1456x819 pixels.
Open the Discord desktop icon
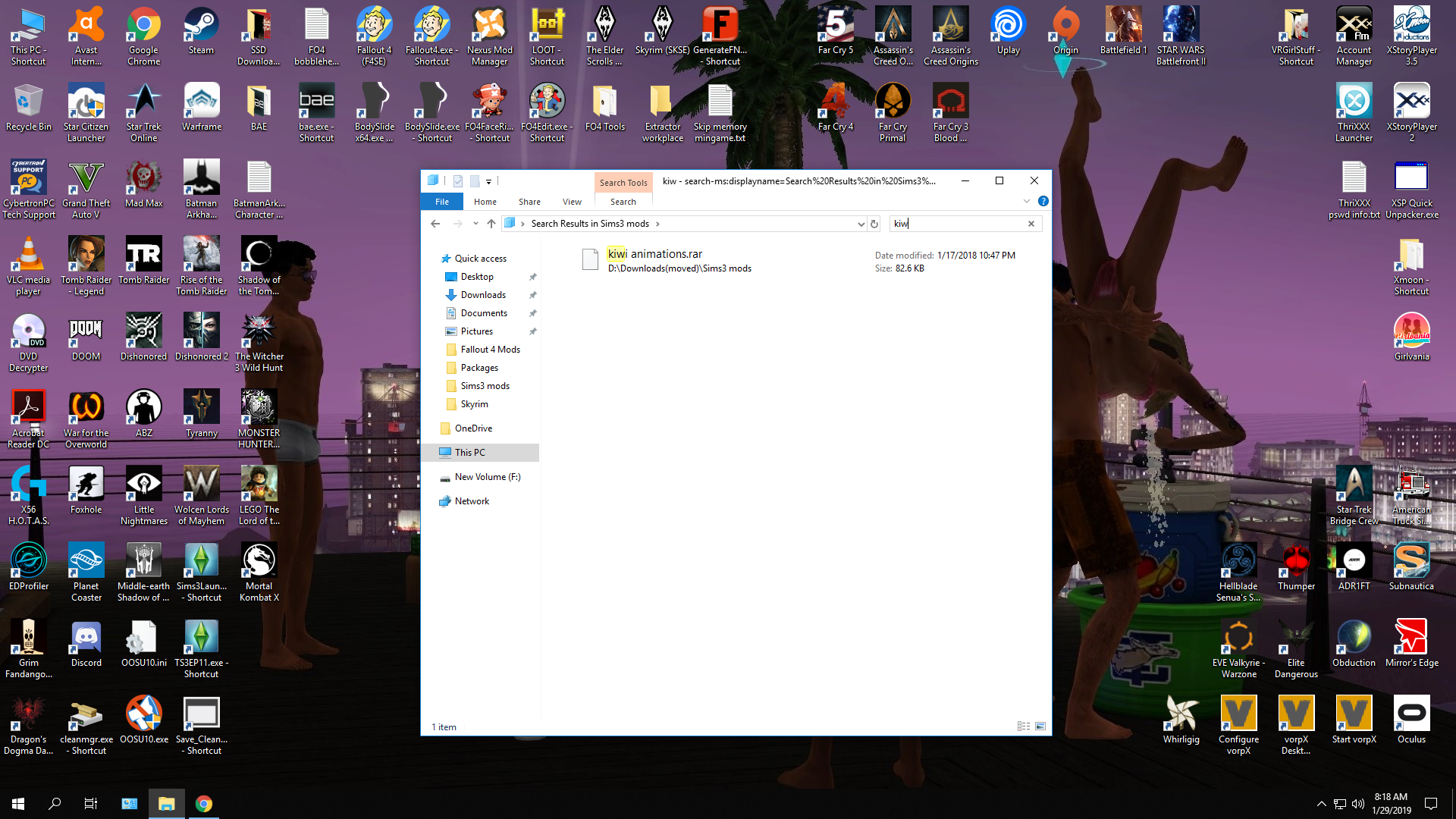point(86,645)
